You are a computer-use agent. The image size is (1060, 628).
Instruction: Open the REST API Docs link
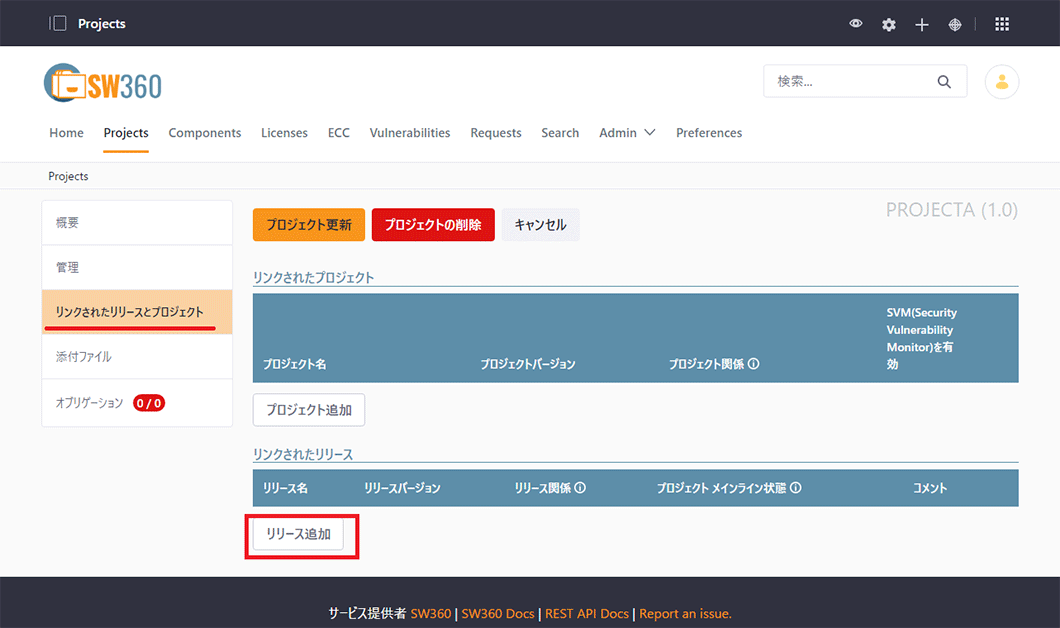587,613
